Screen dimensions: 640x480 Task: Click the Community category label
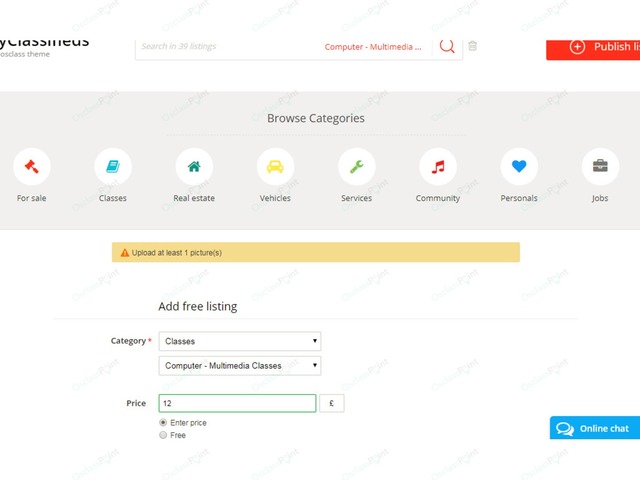(438, 198)
